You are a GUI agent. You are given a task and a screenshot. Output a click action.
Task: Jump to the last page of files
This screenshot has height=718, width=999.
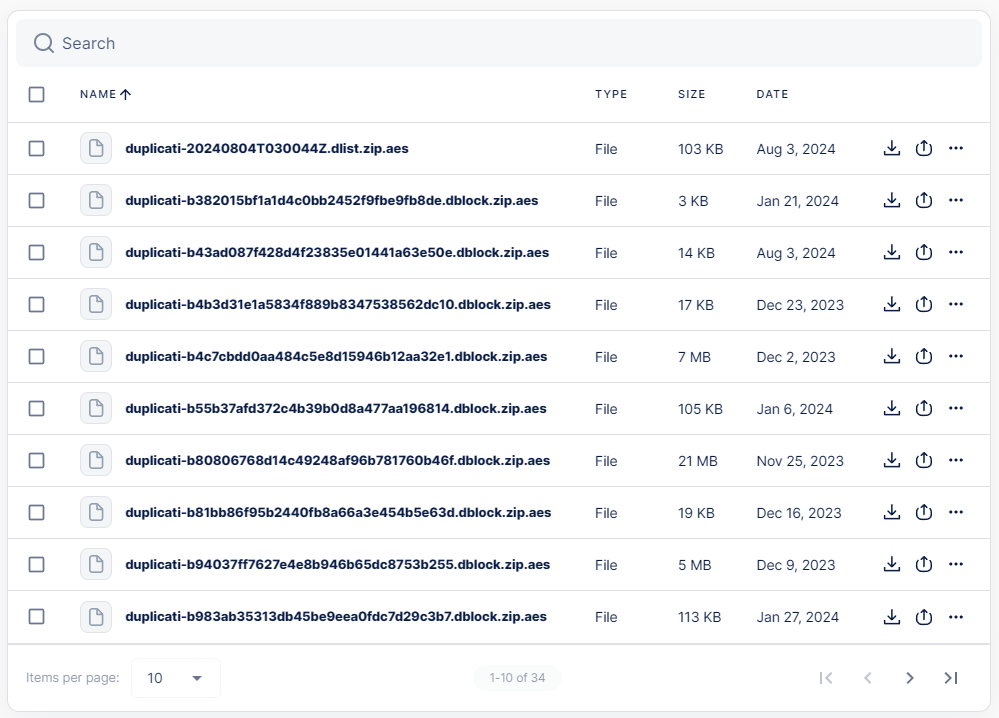(951, 678)
